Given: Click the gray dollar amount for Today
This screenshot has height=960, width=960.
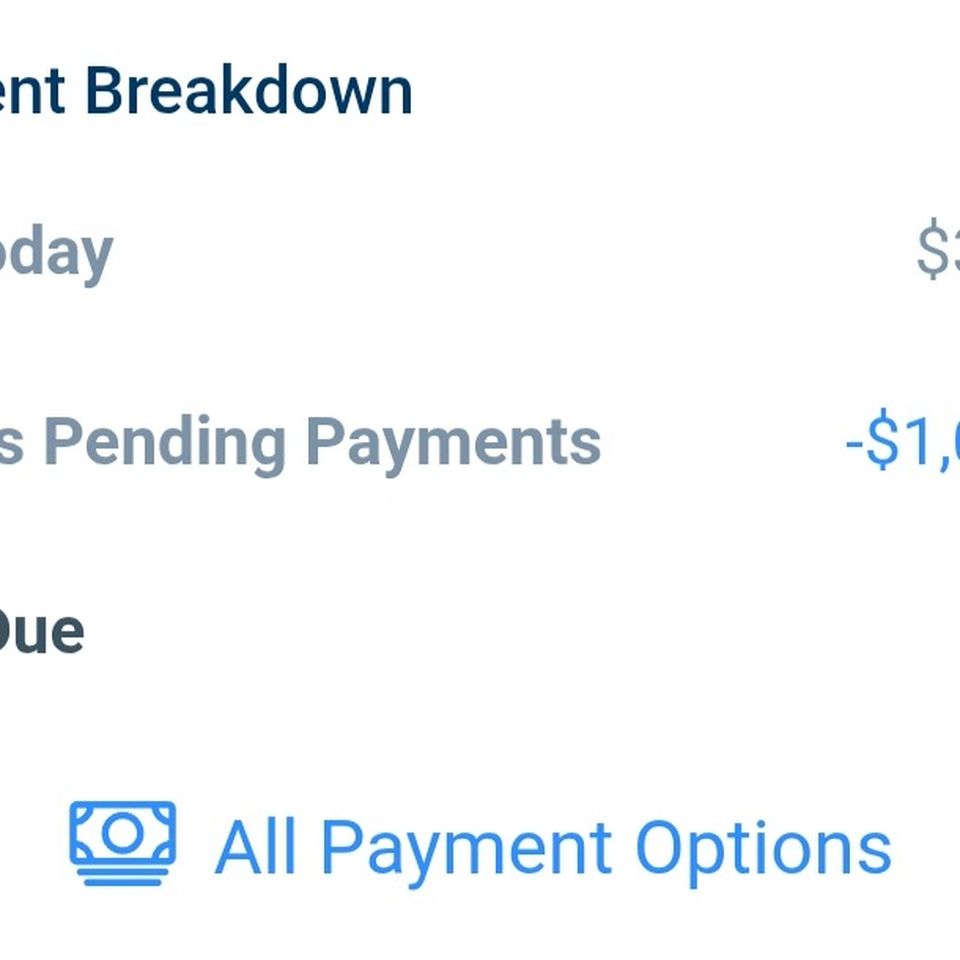Looking at the screenshot, I should coord(938,249).
